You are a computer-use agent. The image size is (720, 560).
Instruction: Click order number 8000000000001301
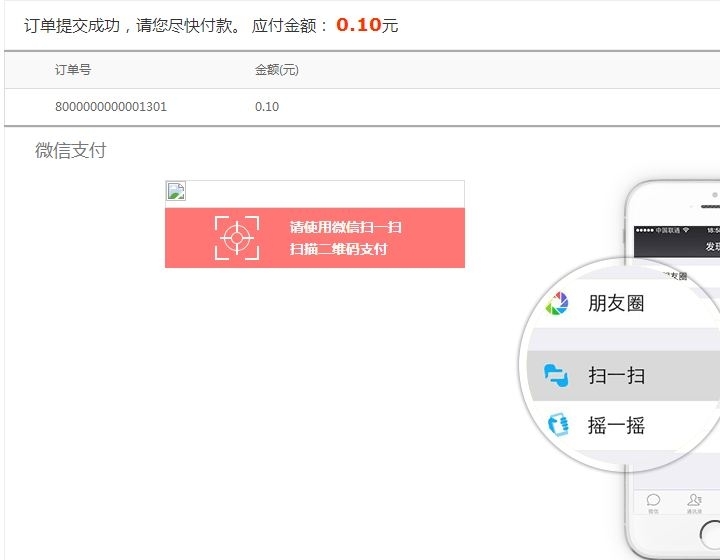coord(111,106)
